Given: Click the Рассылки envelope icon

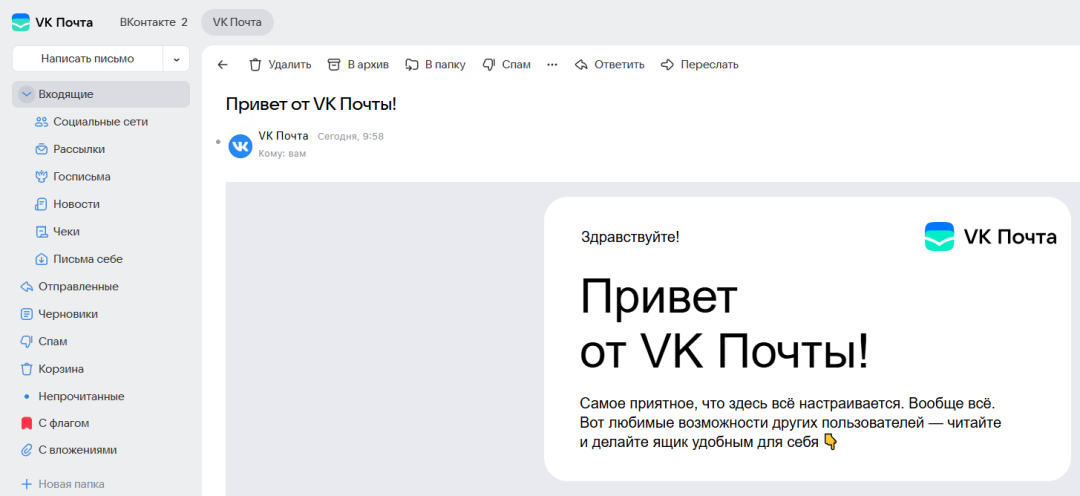Looking at the screenshot, I should coord(41,149).
